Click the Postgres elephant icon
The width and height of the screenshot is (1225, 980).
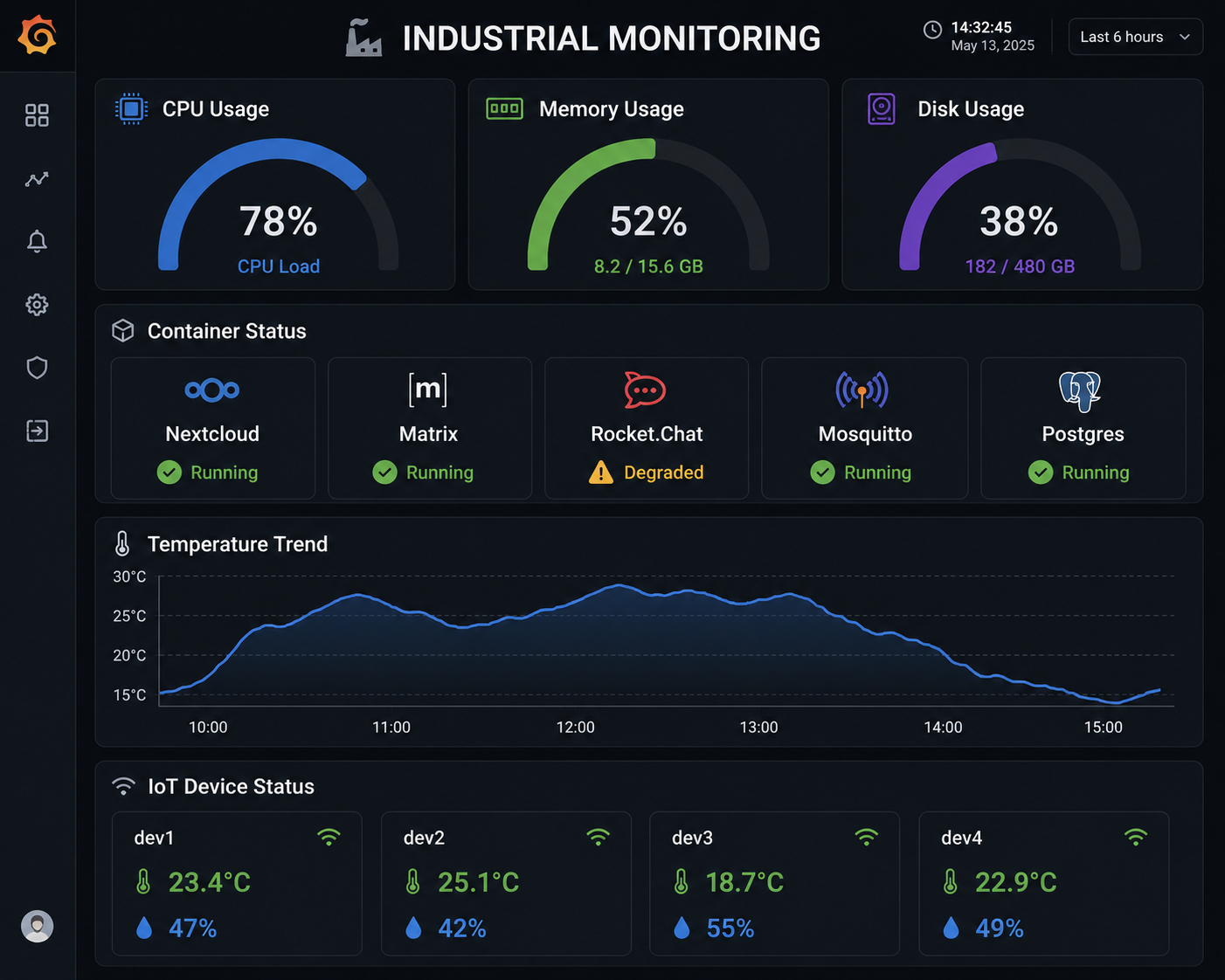(x=1081, y=390)
